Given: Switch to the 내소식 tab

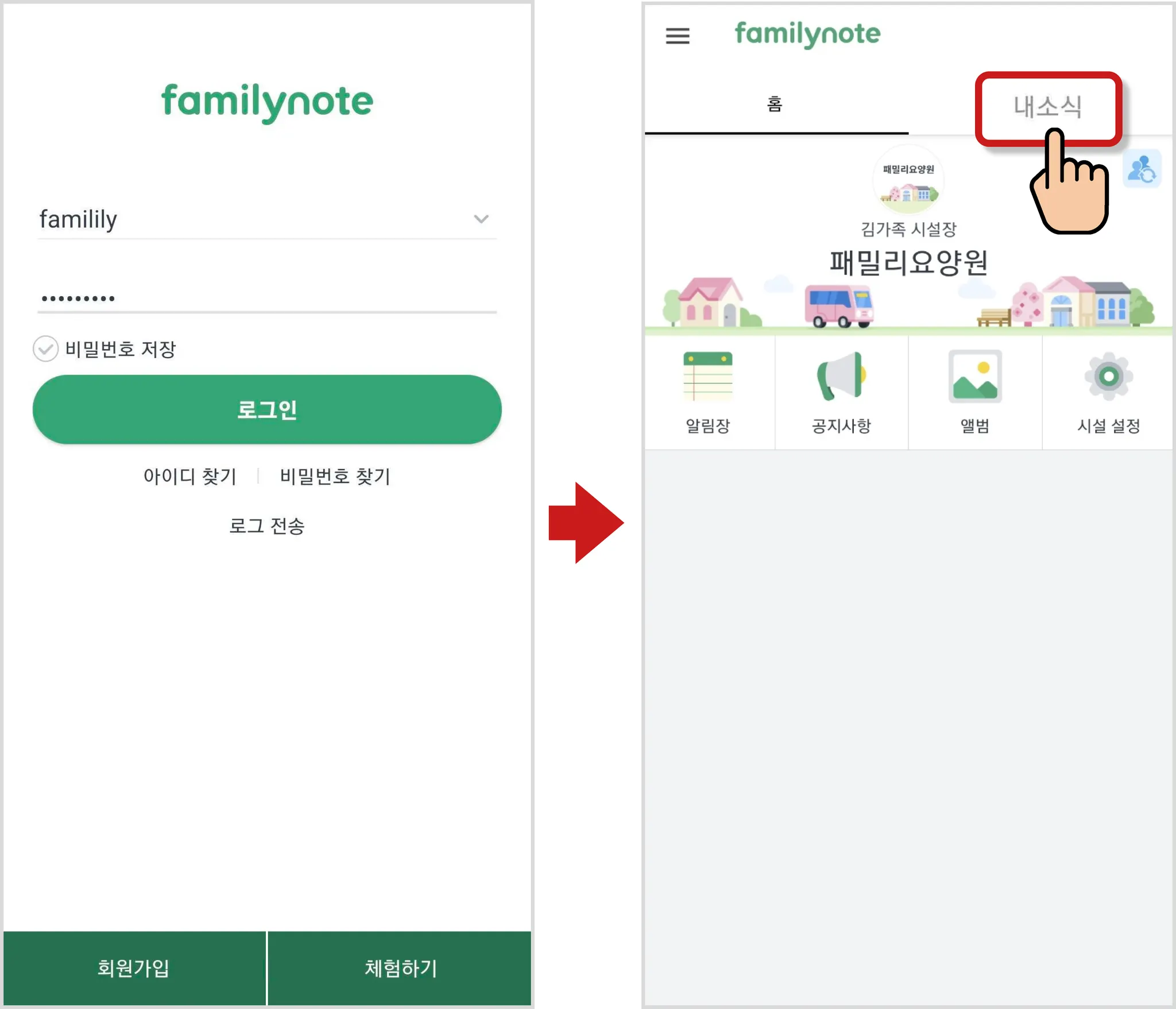Looking at the screenshot, I should [x=1048, y=107].
